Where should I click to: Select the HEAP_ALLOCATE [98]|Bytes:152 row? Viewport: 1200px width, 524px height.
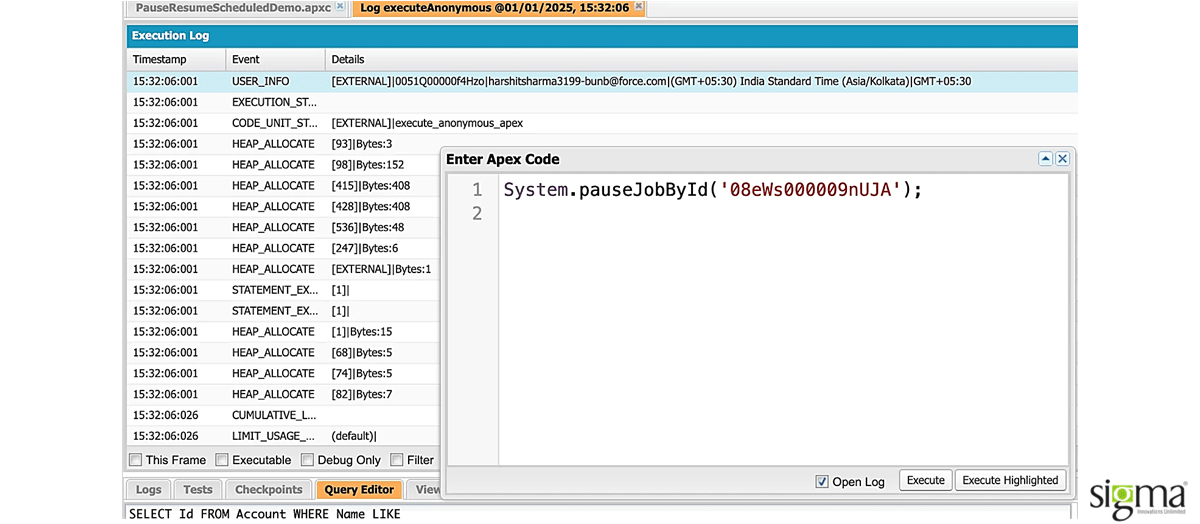pos(283,165)
